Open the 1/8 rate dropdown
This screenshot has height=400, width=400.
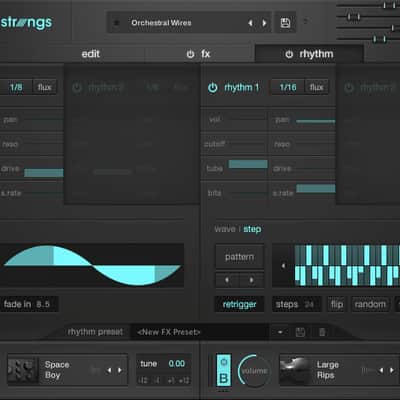[x=16, y=87]
